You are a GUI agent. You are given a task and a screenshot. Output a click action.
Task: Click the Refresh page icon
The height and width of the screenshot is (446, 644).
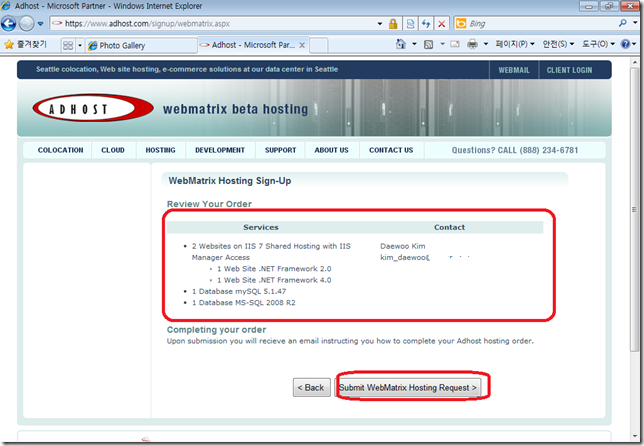click(426, 23)
